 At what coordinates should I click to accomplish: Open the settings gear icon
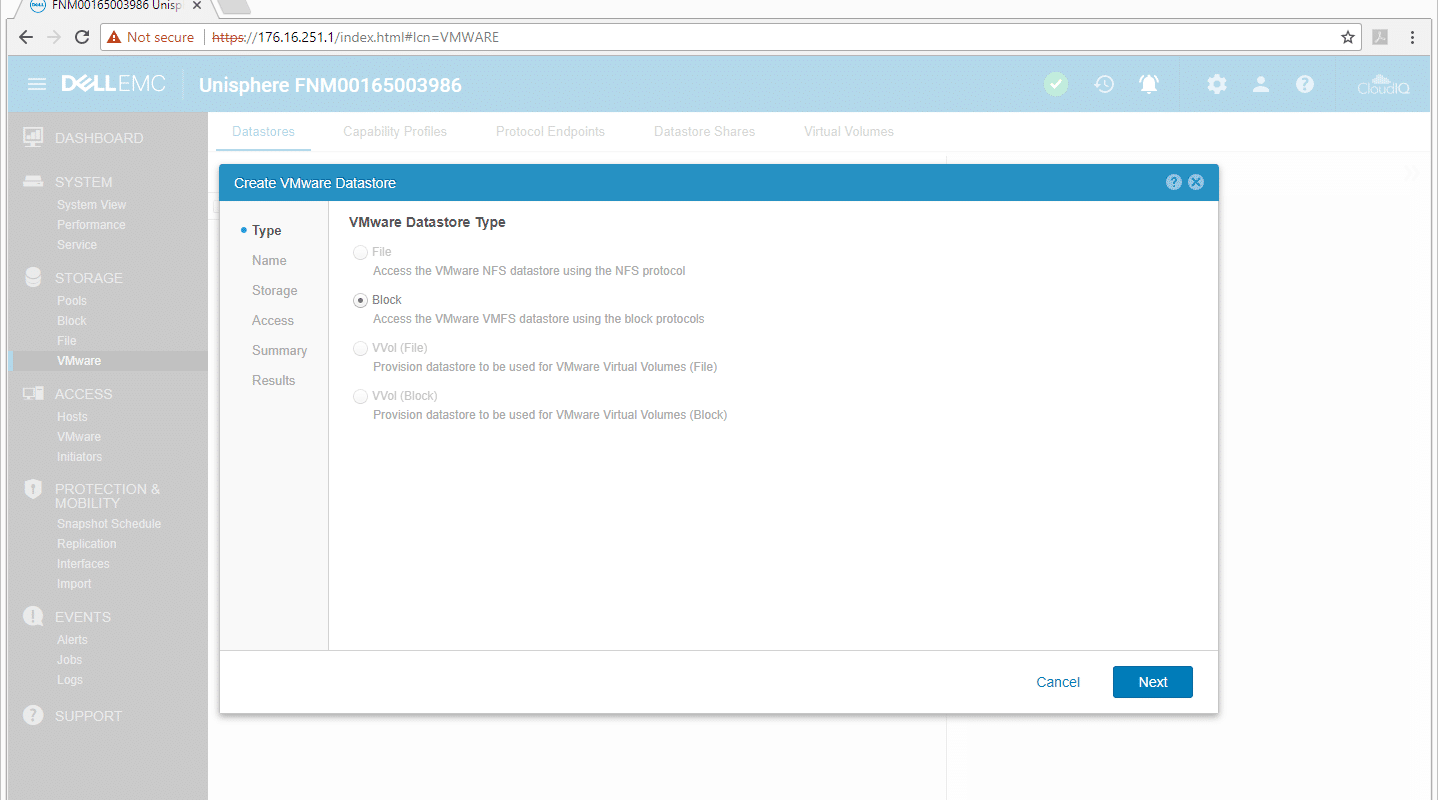[x=1216, y=84]
